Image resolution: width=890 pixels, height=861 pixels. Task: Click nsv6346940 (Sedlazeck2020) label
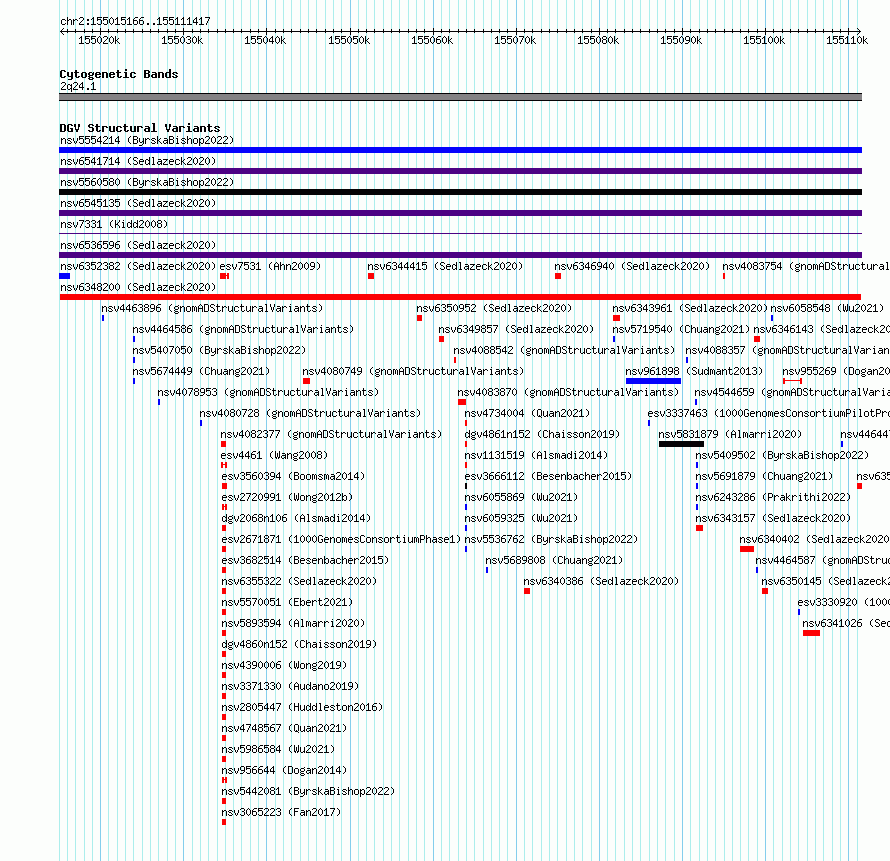[x=632, y=266]
